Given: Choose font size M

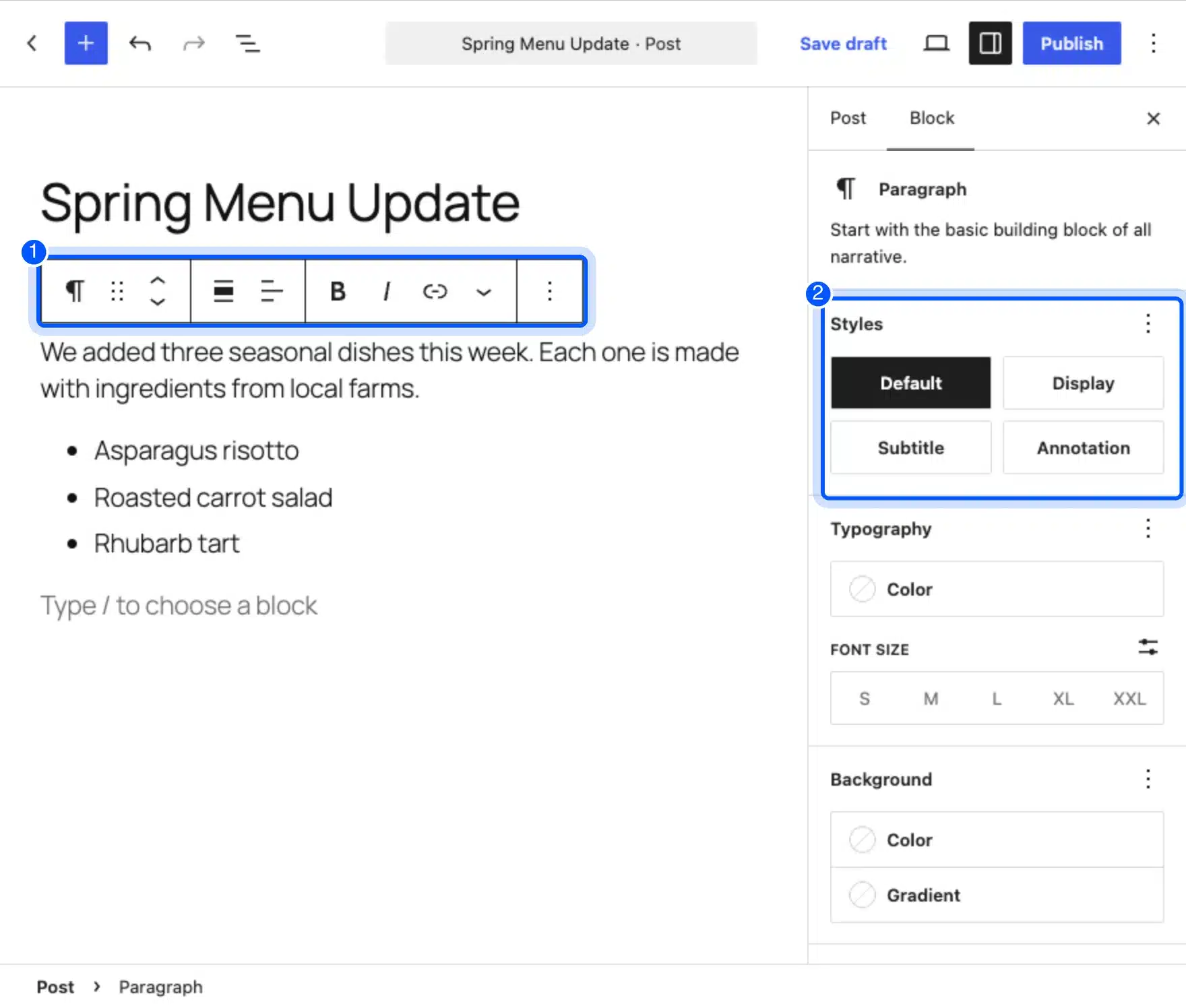Looking at the screenshot, I should click(931, 699).
